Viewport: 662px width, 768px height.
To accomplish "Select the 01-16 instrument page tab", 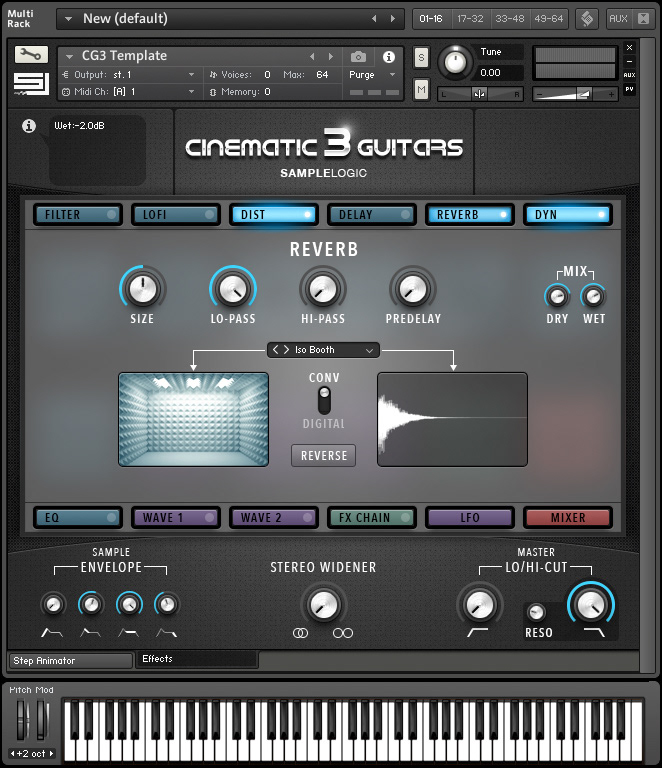I will click(x=431, y=19).
